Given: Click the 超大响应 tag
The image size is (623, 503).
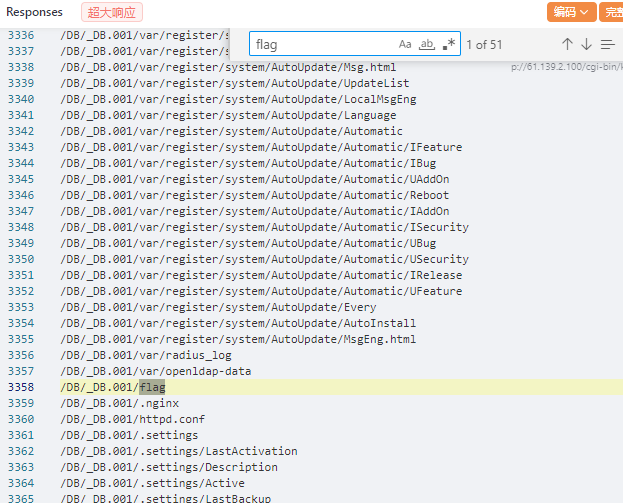Looking at the screenshot, I should pos(112,13).
